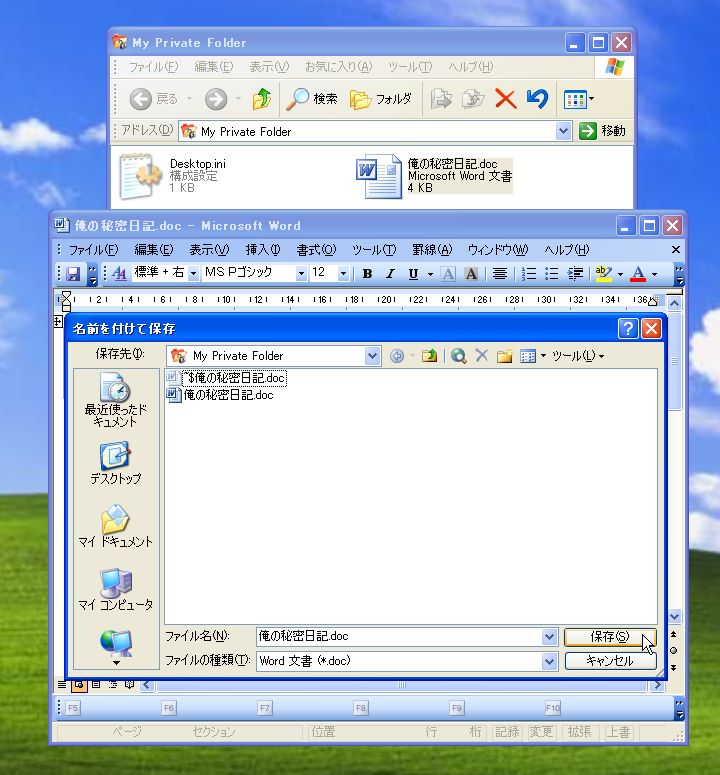Click Explorer up folder icon

(262, 99)
